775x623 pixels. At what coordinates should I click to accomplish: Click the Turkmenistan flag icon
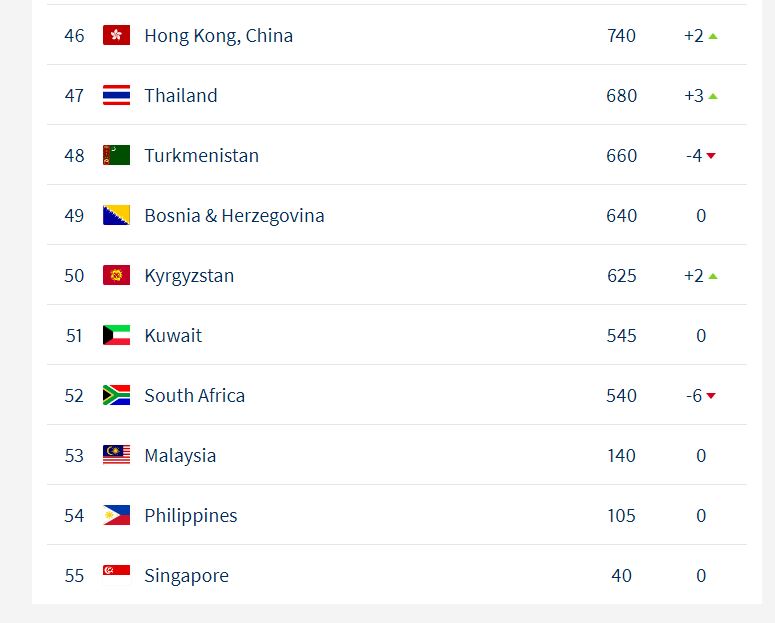[x=116, y=155]
